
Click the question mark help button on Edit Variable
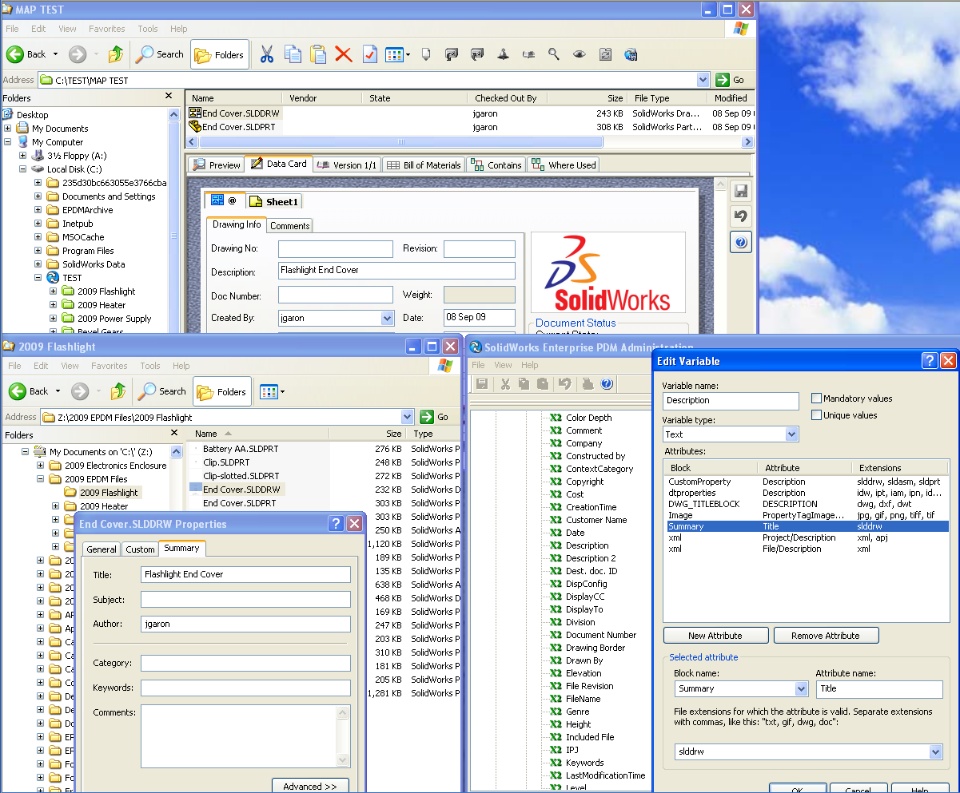pyautogui.click(x=929, y=361)
